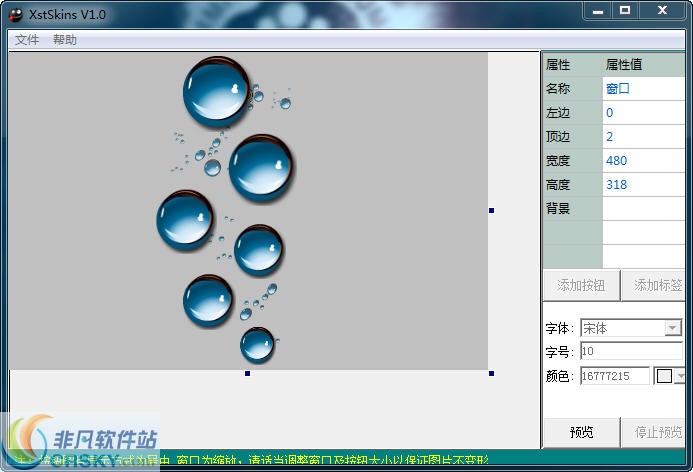The image size is (693, 472).
Task: Click the white color swatch
Action: (x=664, y=376)
